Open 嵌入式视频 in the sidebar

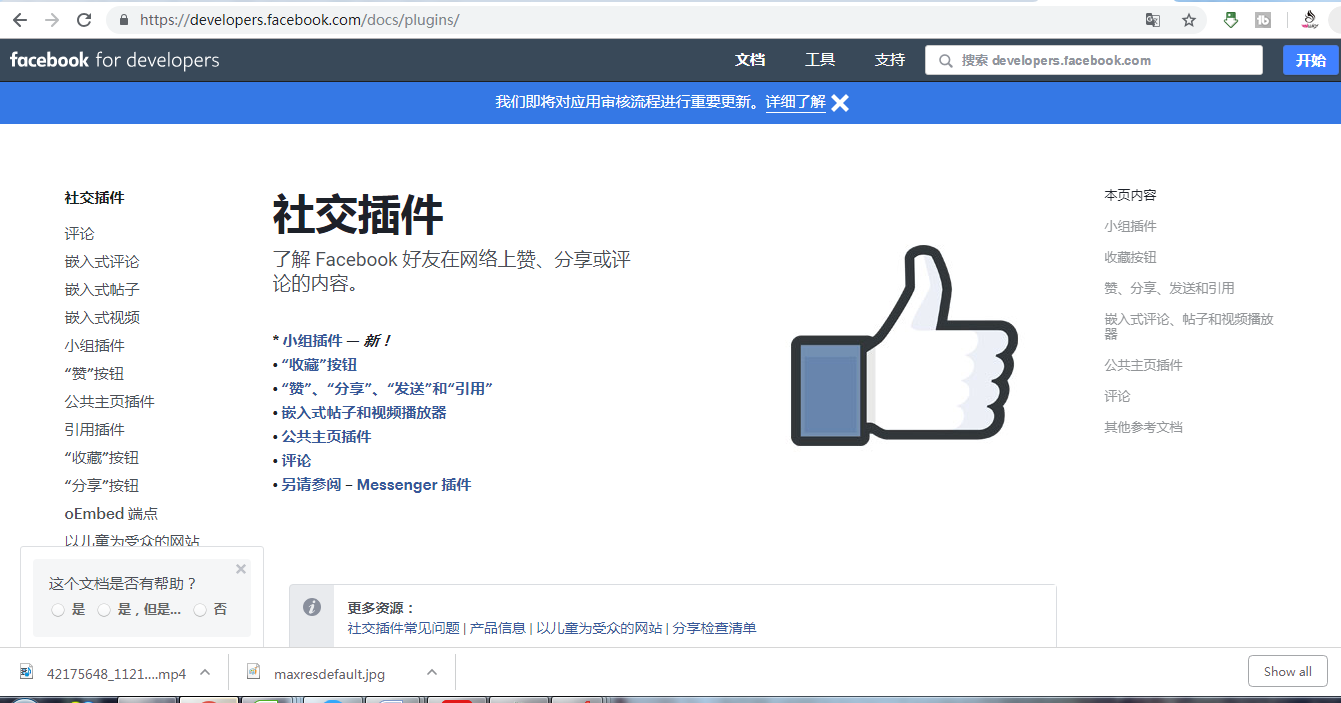pyautogui.click(x=102, y=317)
